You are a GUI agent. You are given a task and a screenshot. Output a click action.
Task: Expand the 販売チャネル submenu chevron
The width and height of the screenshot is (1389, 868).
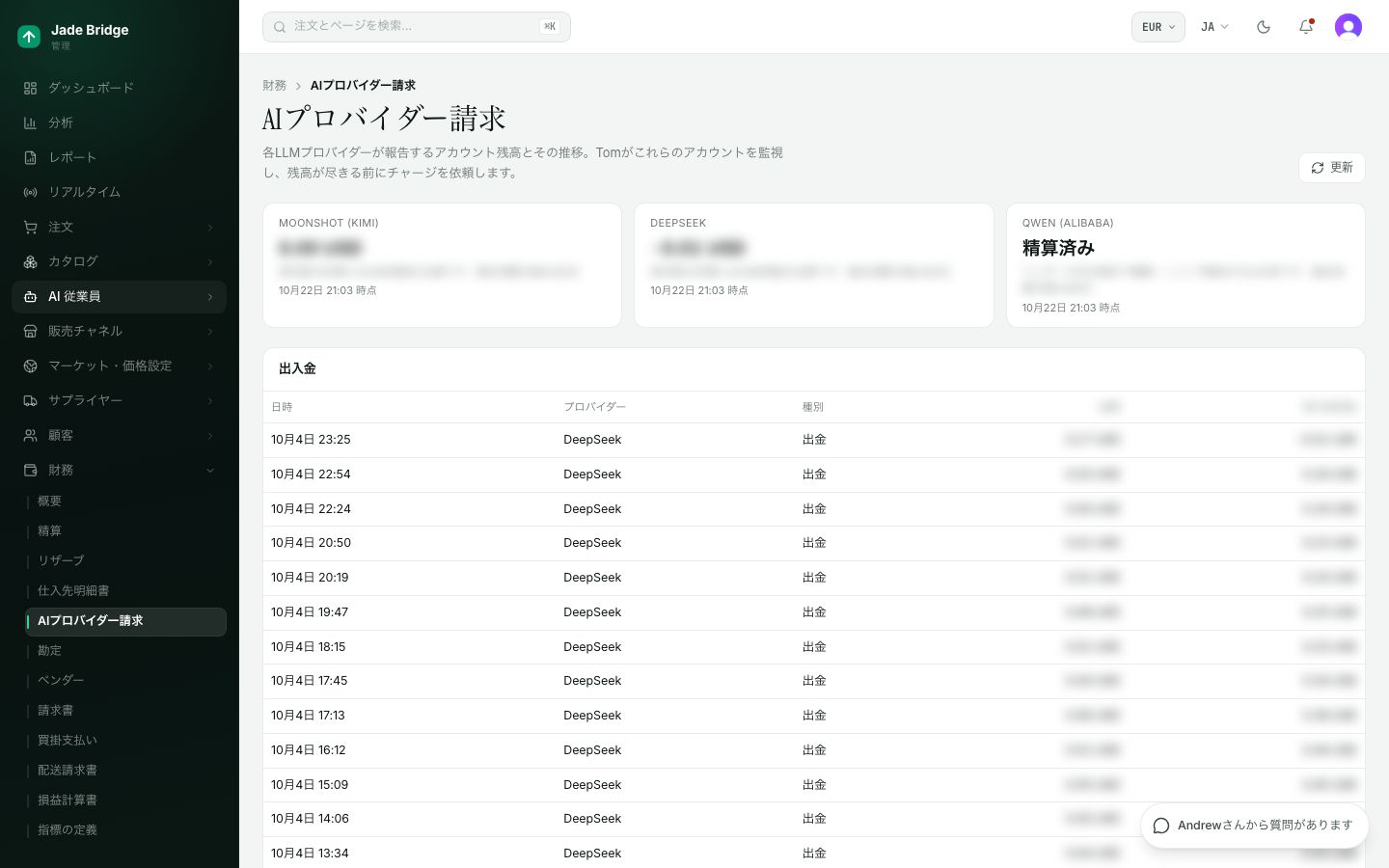pos(210,331)
